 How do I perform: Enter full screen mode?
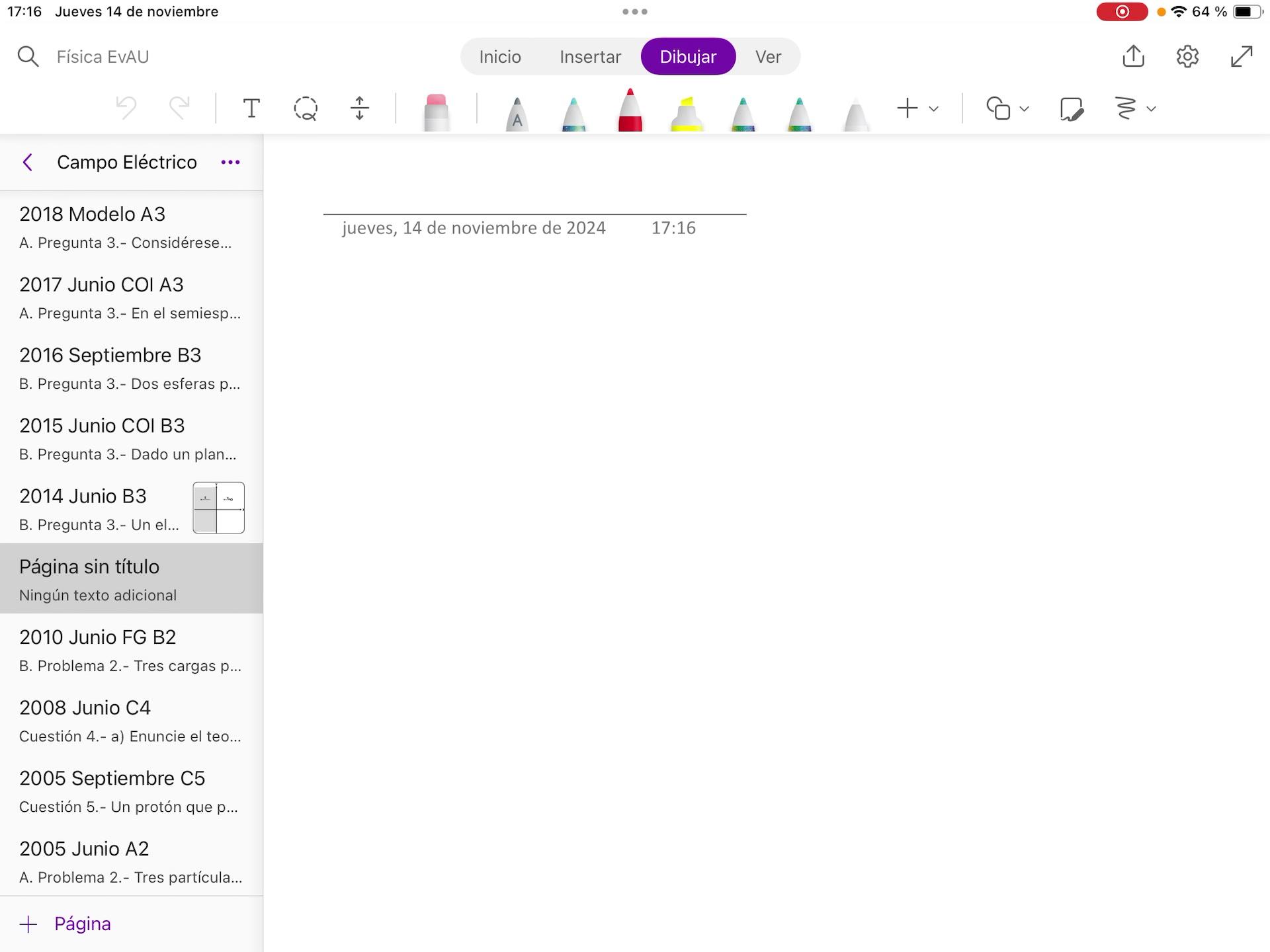click(1242, 56)
